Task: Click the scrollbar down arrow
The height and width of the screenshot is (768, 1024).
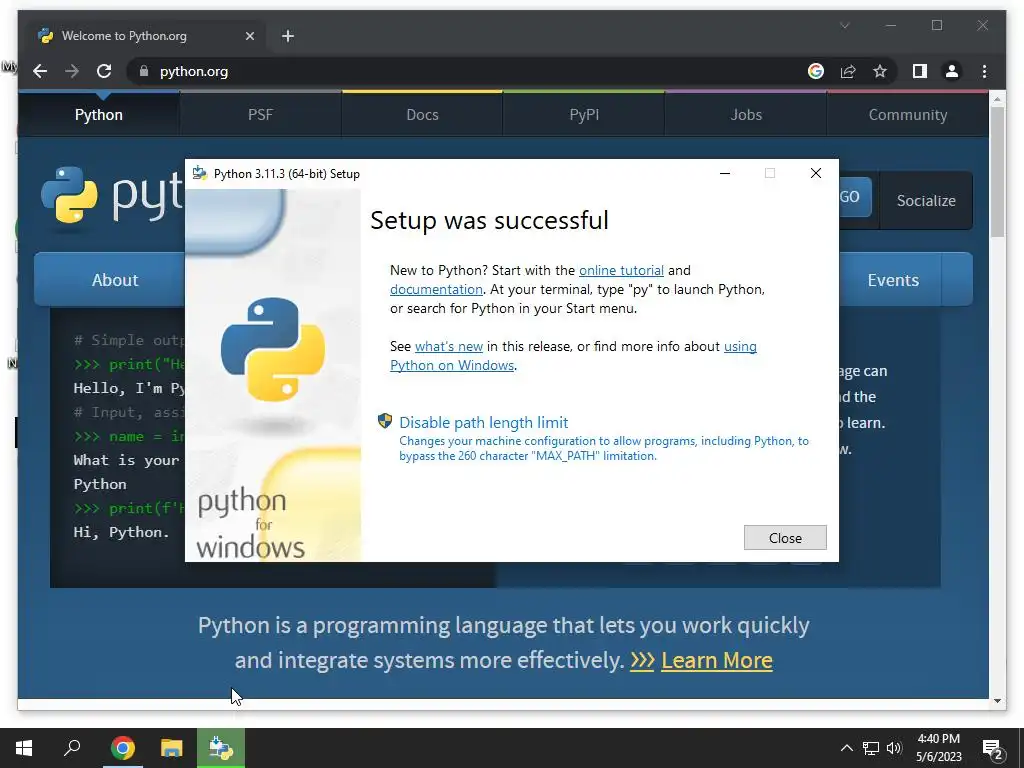Action: [x=997, y=701]
